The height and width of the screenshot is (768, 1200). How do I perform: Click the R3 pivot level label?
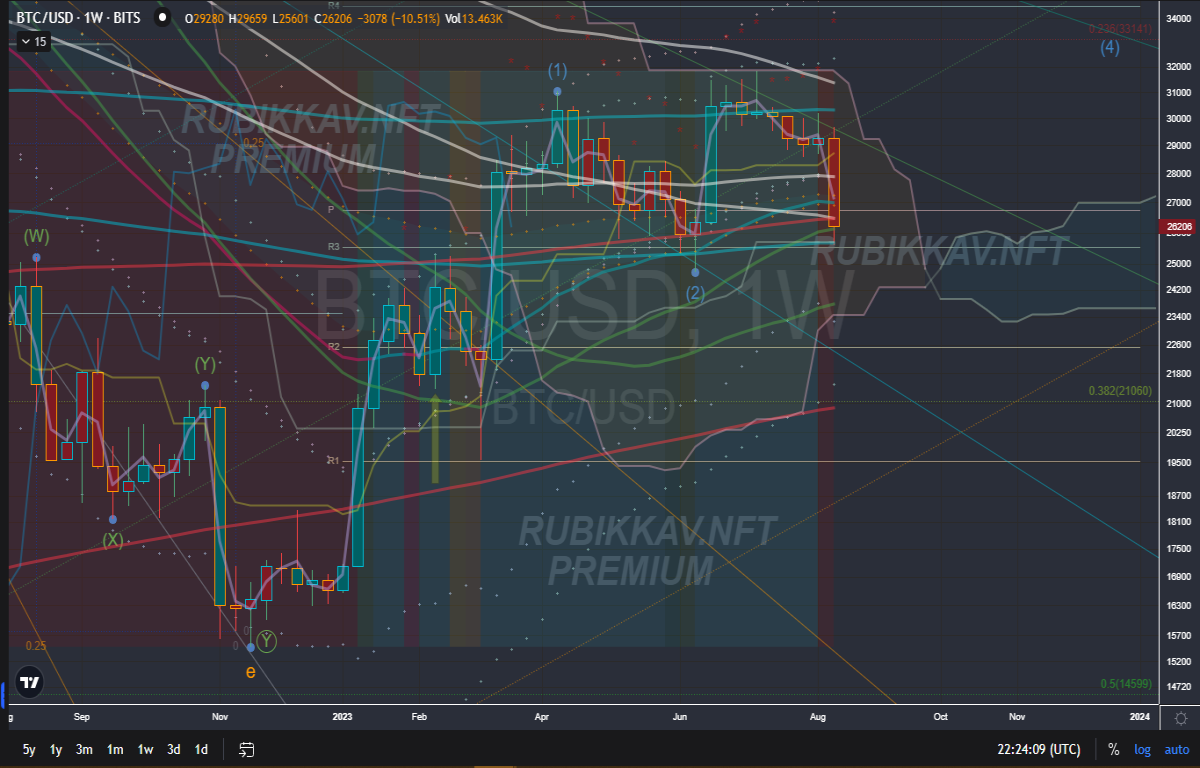(x=335, y=246)
